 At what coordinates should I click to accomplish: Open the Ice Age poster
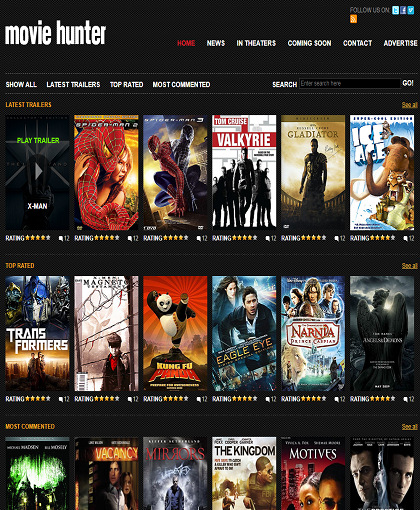(x=382, y=173)
